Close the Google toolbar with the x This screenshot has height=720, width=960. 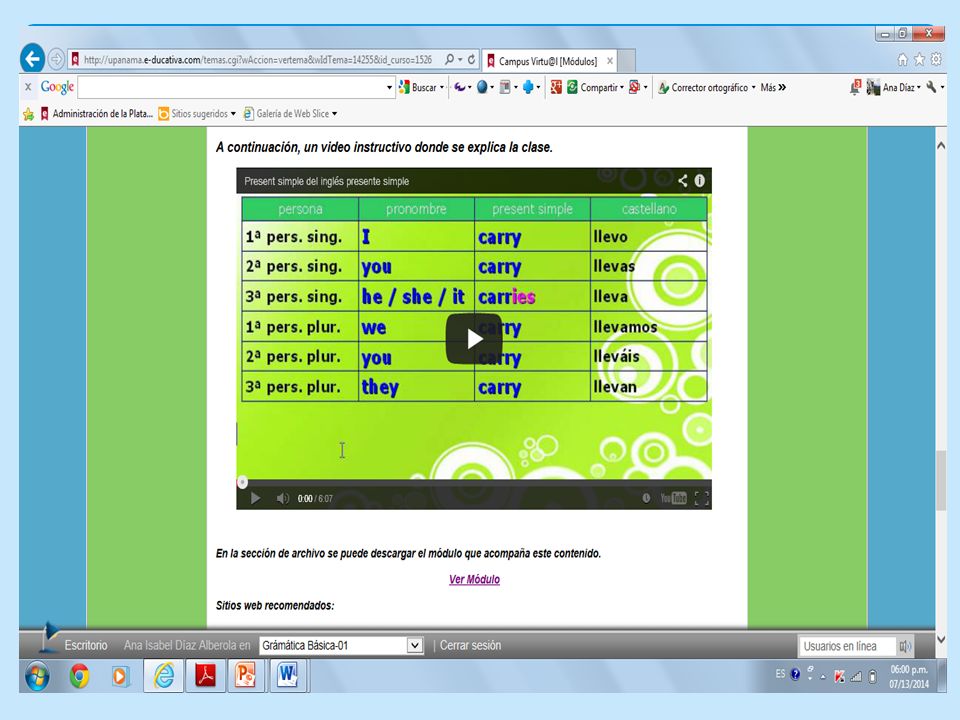click(28, 87)
